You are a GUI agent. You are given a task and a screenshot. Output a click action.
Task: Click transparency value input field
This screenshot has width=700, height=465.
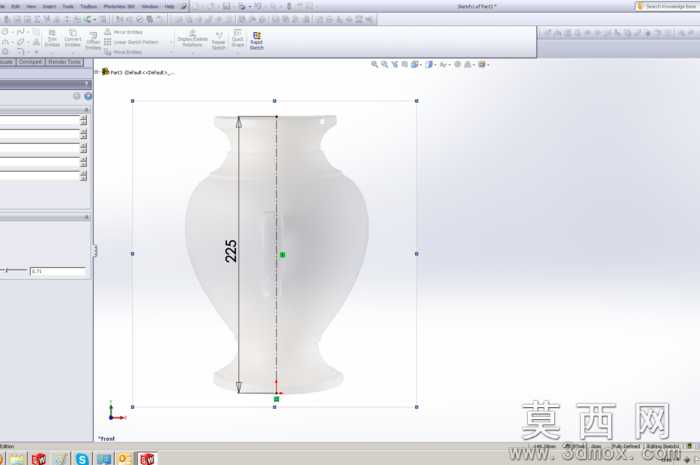(x=58, y=271)
